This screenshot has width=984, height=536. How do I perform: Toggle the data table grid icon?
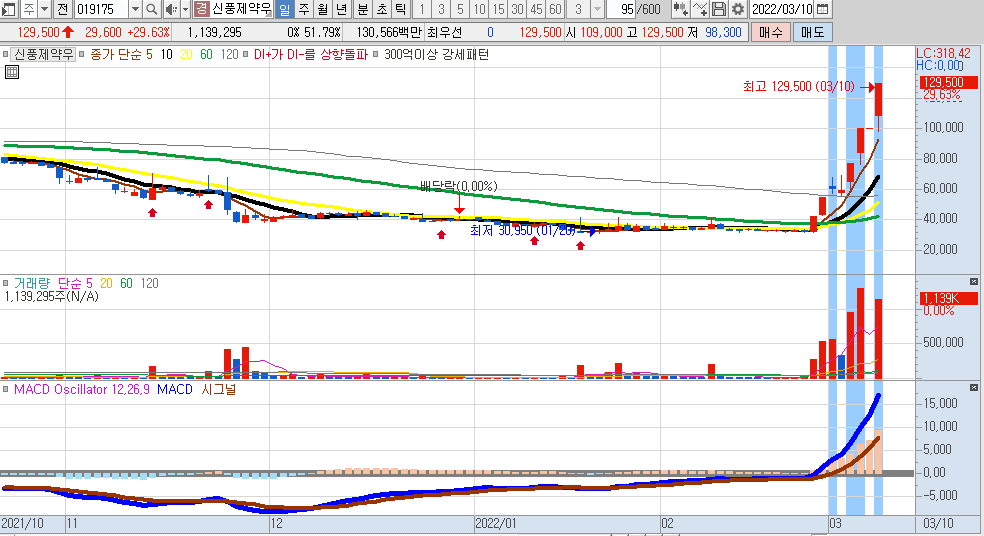[11, 72]
